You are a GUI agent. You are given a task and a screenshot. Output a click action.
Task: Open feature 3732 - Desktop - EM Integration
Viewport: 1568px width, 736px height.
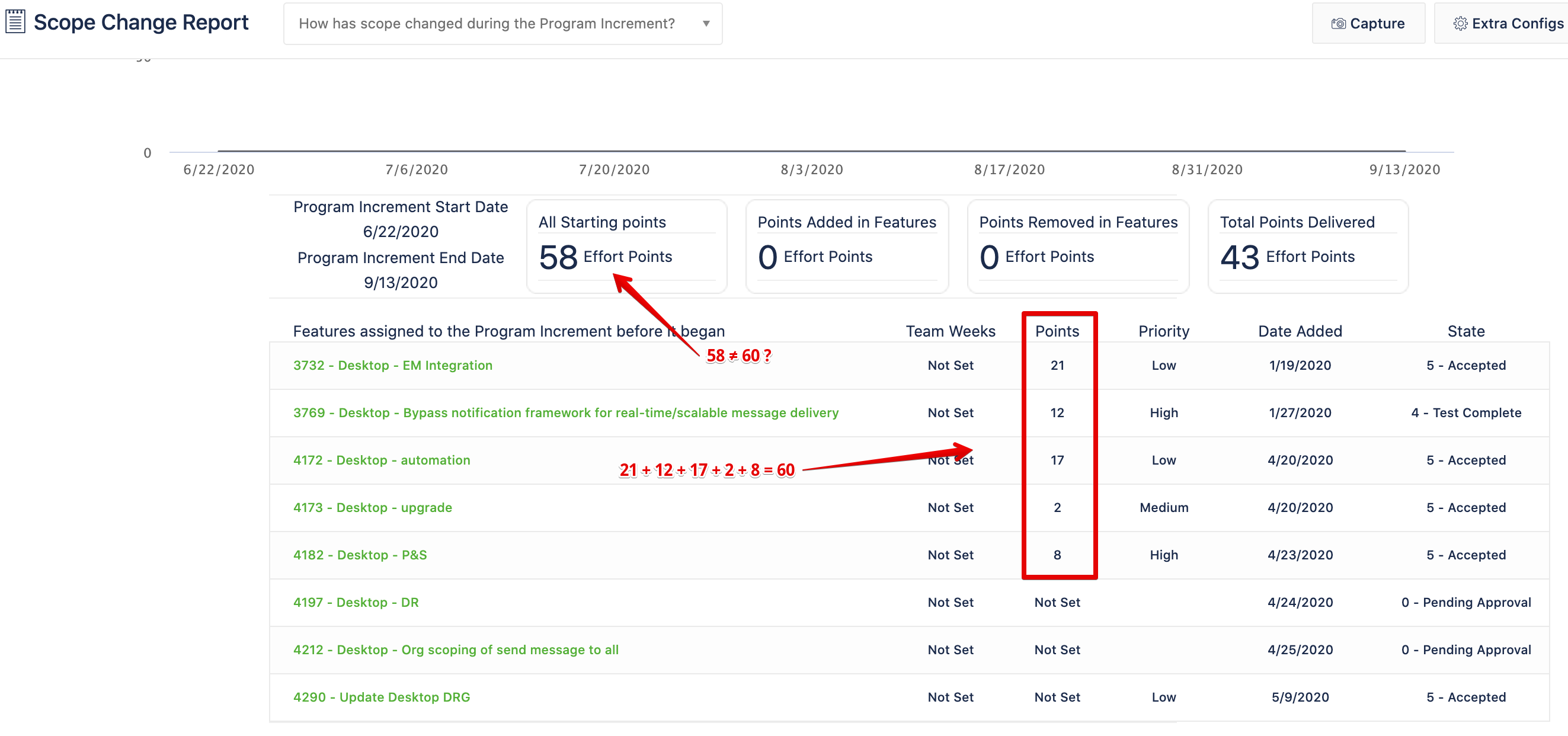(393, 365)
